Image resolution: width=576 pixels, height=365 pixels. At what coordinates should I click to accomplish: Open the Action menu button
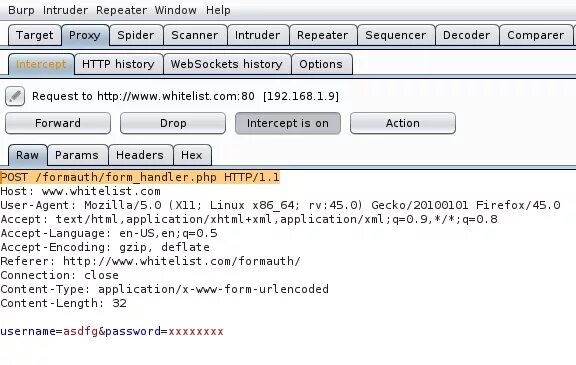click(403, 123)
